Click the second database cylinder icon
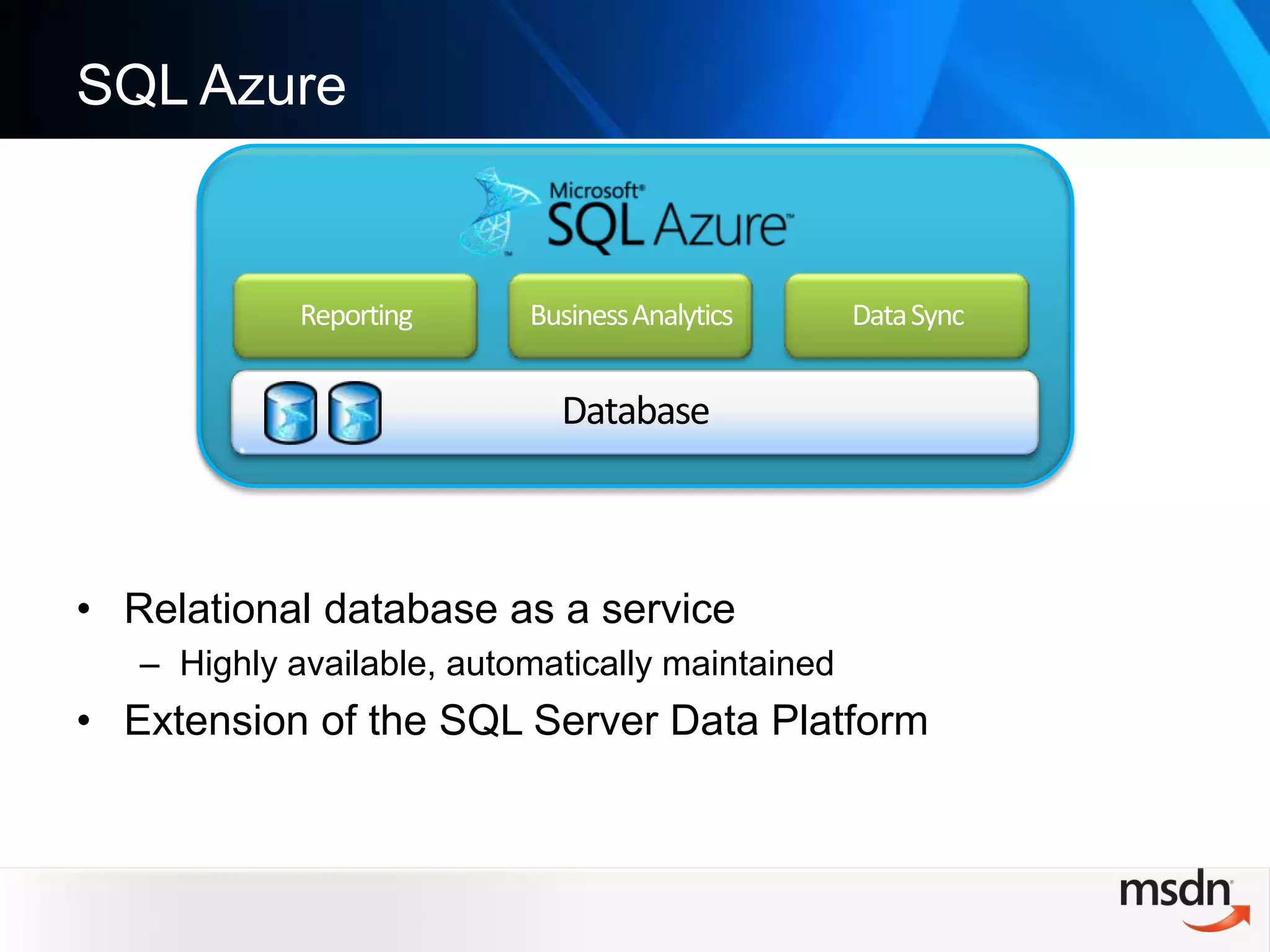Viewport: 1270px width, 952px height. pyautogui.click(x=355, y=413)
